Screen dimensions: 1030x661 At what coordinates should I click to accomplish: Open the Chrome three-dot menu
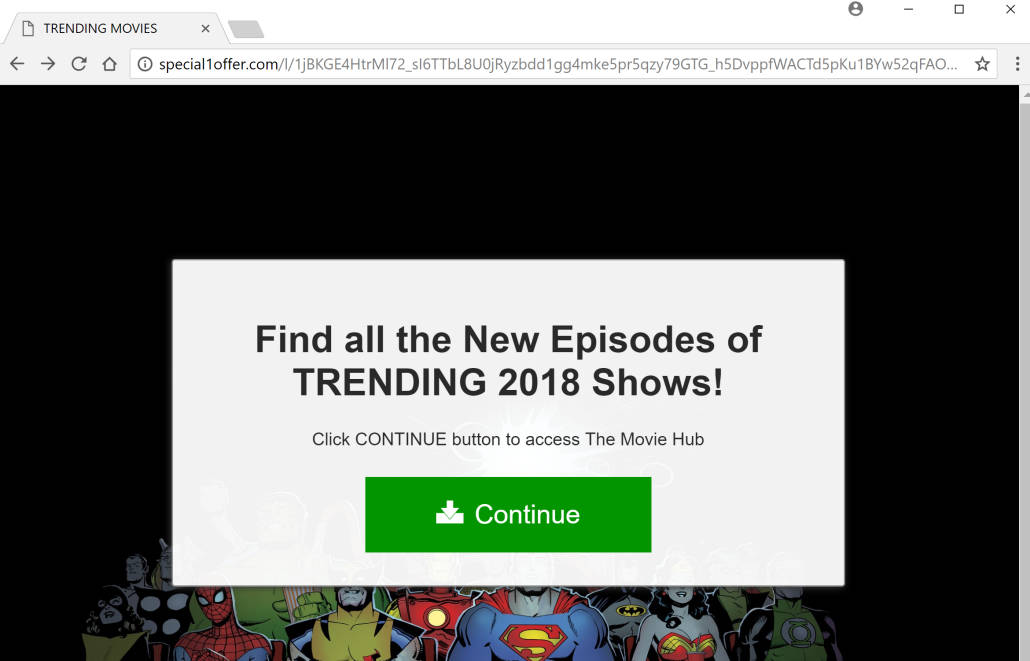point(1017,64)
